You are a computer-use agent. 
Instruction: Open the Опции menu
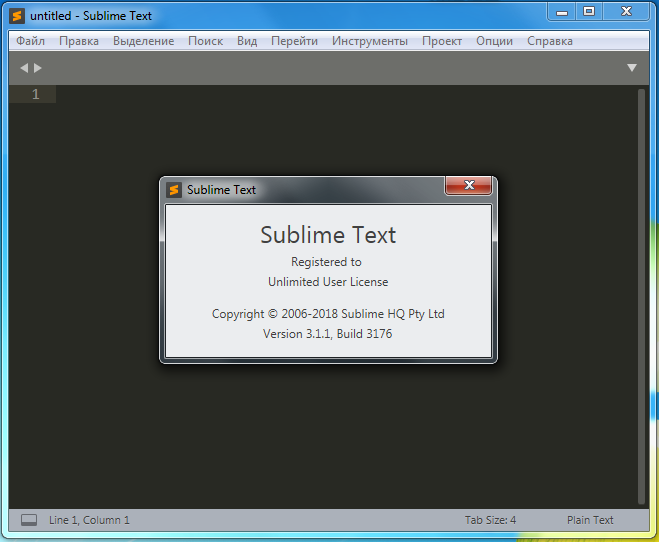pos(494,41)
